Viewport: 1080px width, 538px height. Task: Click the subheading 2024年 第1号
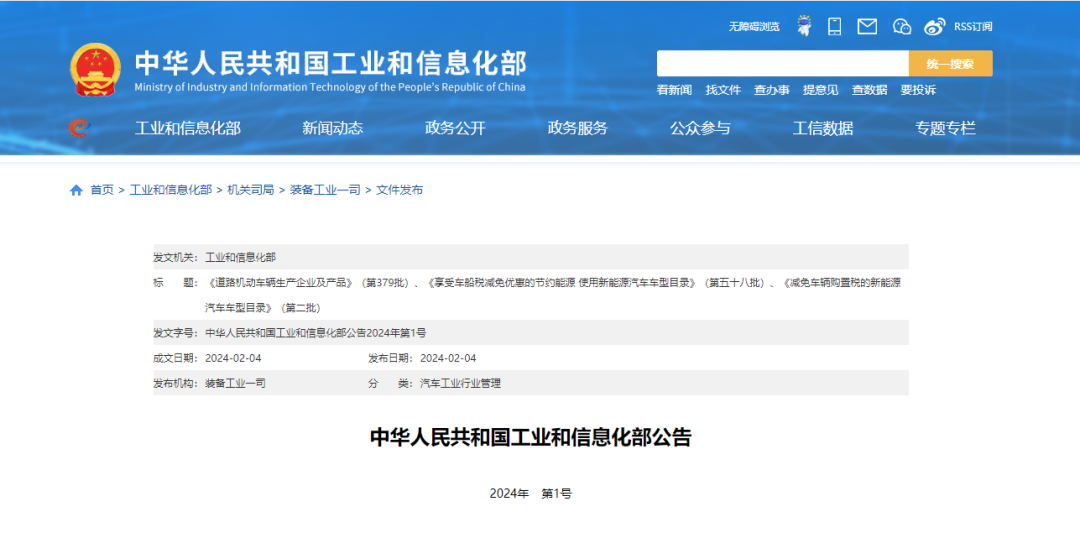(530, 494)
